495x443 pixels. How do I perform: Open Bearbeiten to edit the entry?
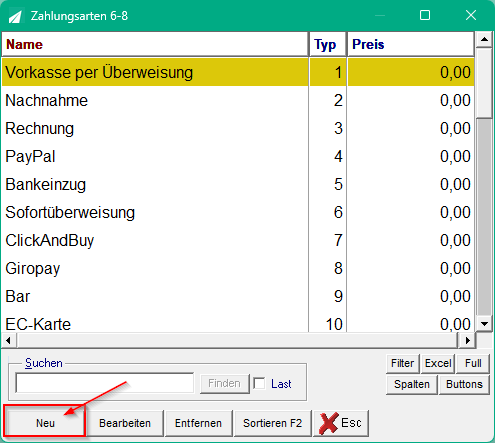pos(125,423)
